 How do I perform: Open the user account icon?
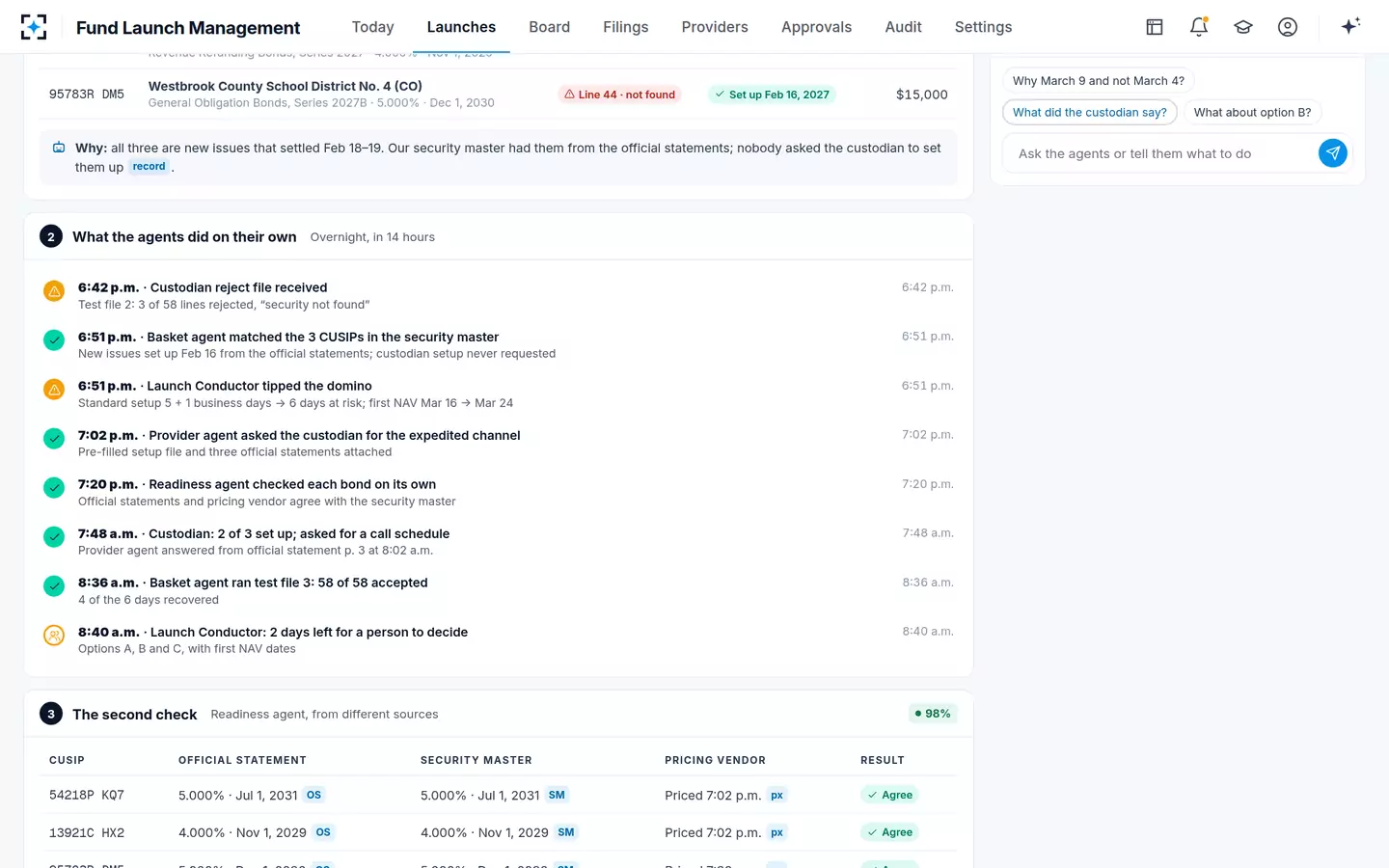(x=1288, y=27)
